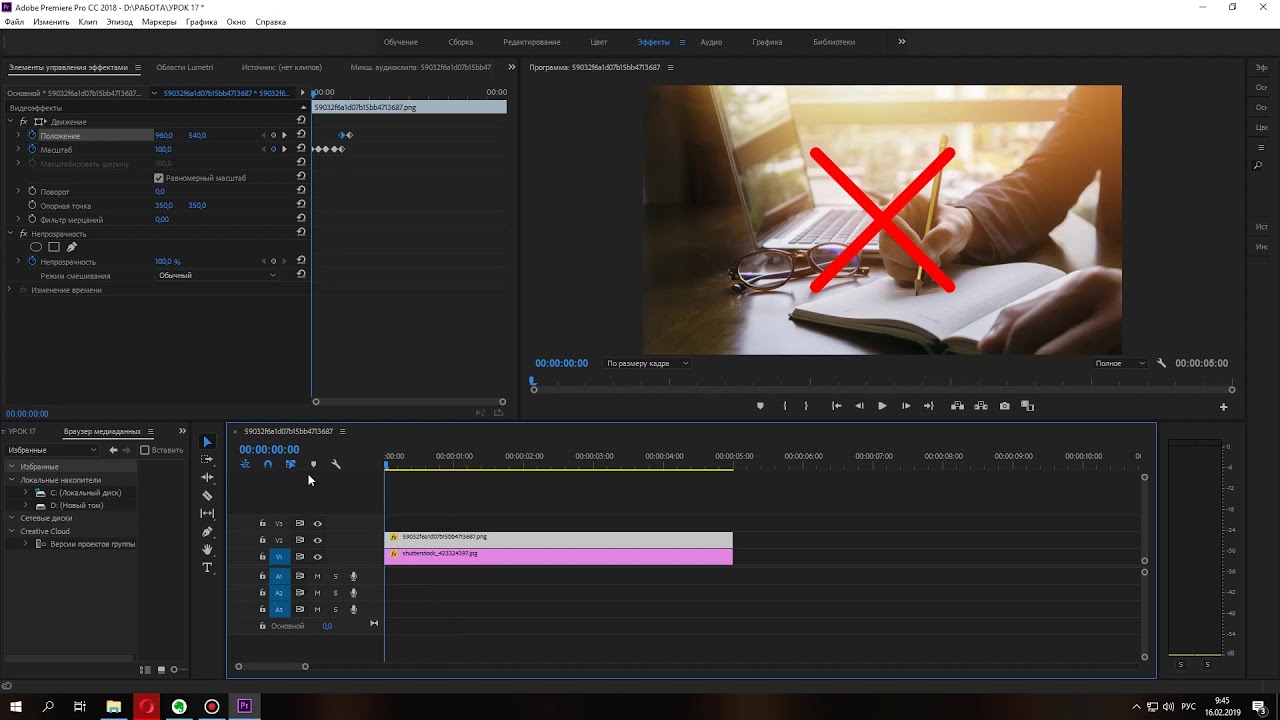Switch to Цвет workspace

click(x=599, y=42)
